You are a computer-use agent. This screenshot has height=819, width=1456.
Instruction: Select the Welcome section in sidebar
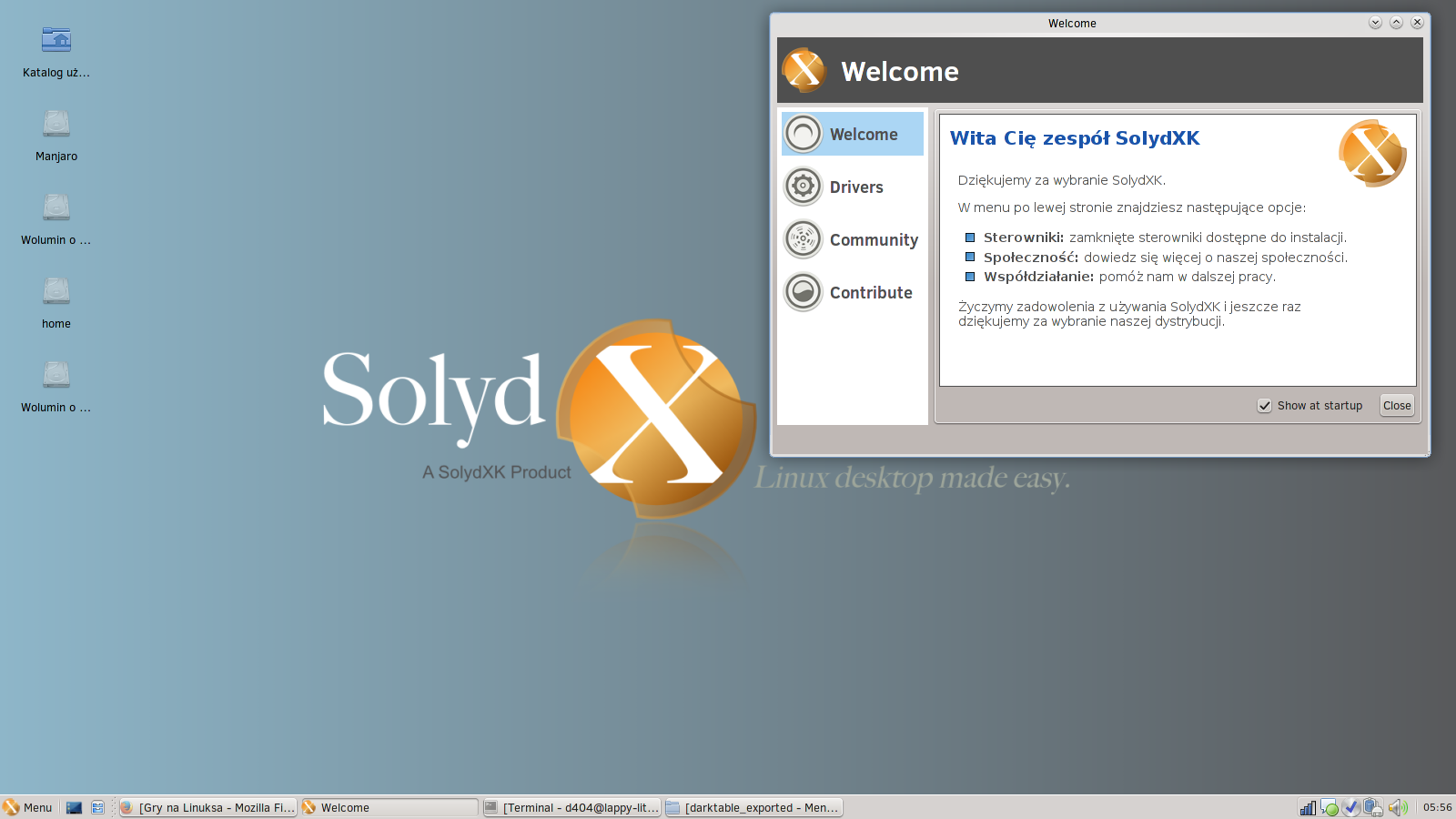853,134
